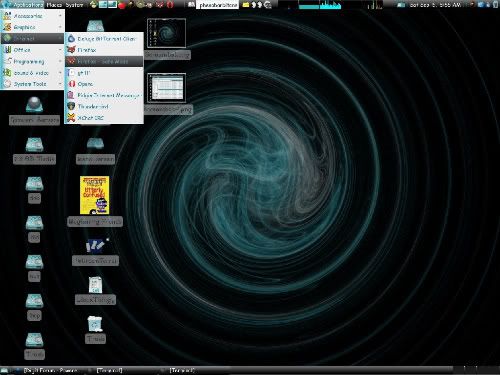Click the Pidgin Internet Messenger icon

point(71,95)
